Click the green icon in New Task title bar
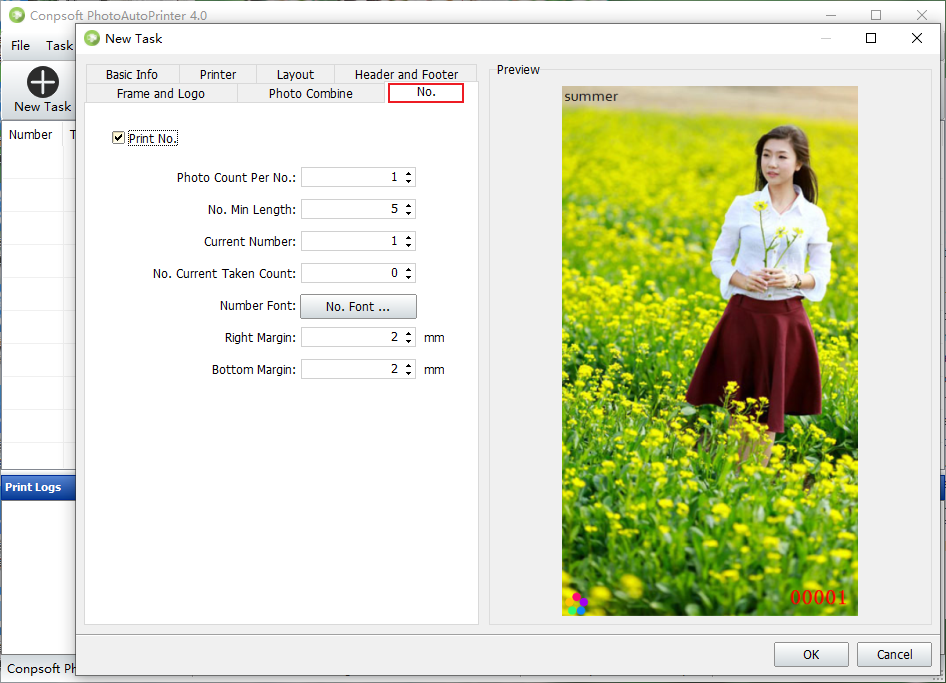The height and width of the screenshot is (683, 946). point(92,38)
